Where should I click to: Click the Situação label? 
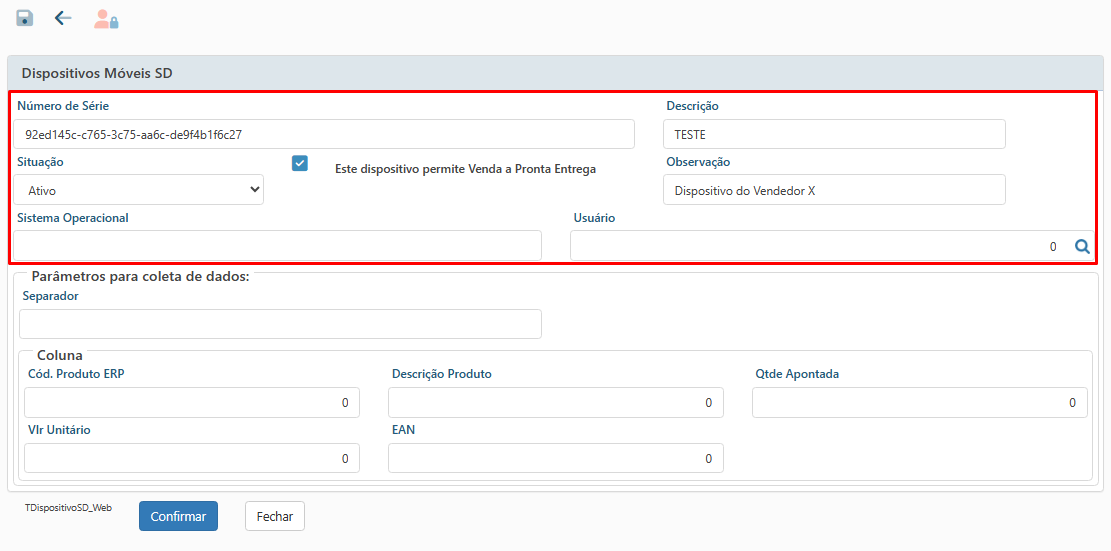click(40, 162)
